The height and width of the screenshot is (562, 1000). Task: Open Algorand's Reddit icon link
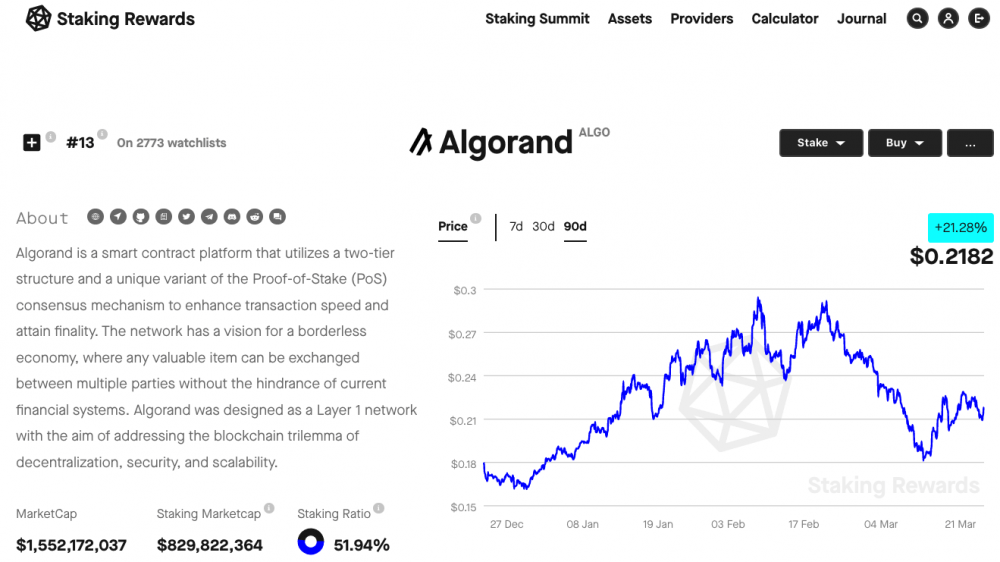(254, 217)
